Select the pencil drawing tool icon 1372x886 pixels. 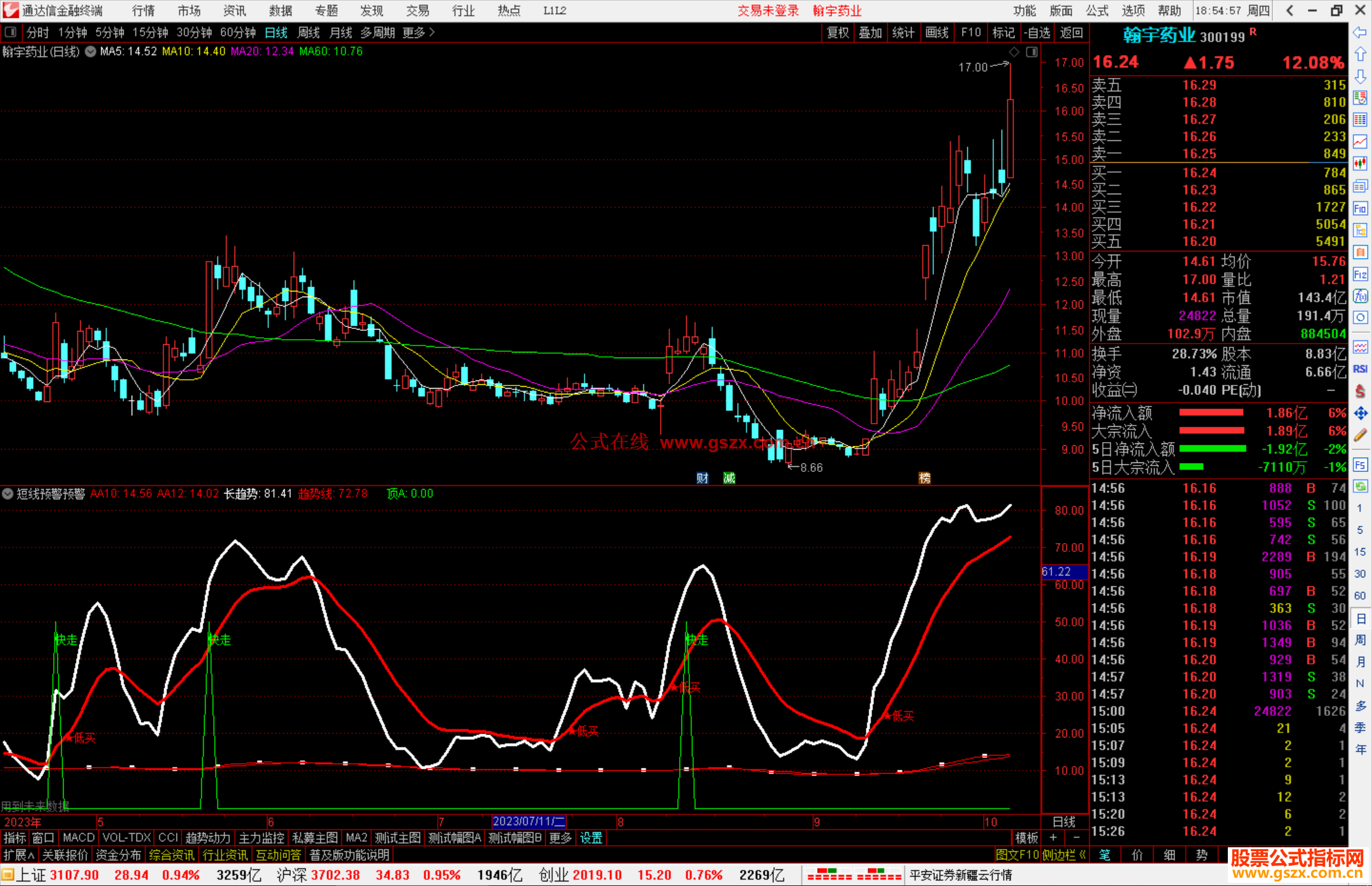(x=1360, y=435)
